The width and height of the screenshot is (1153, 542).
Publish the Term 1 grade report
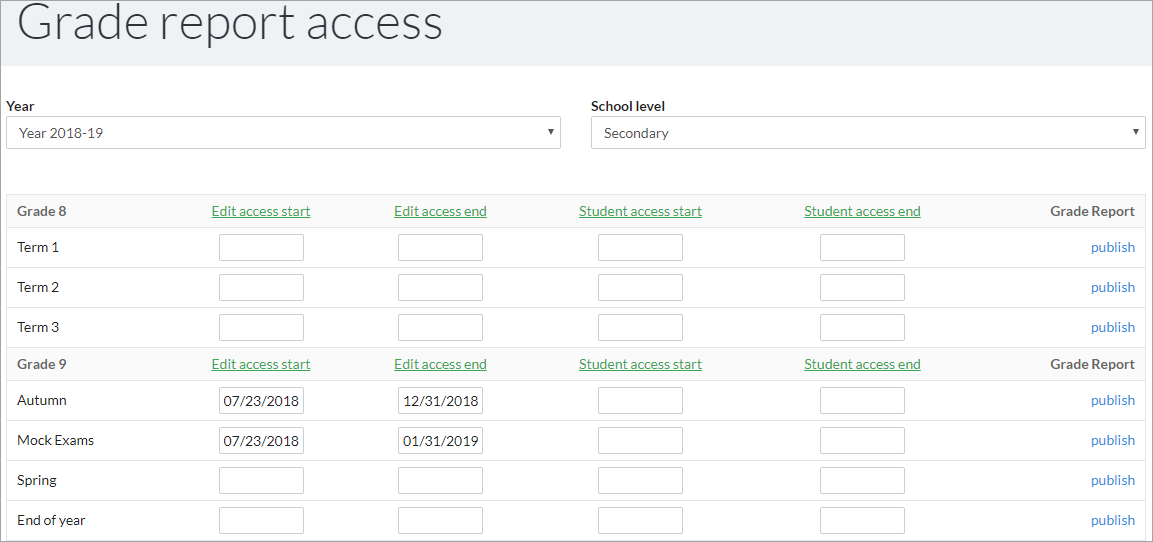click(1113, 248)
